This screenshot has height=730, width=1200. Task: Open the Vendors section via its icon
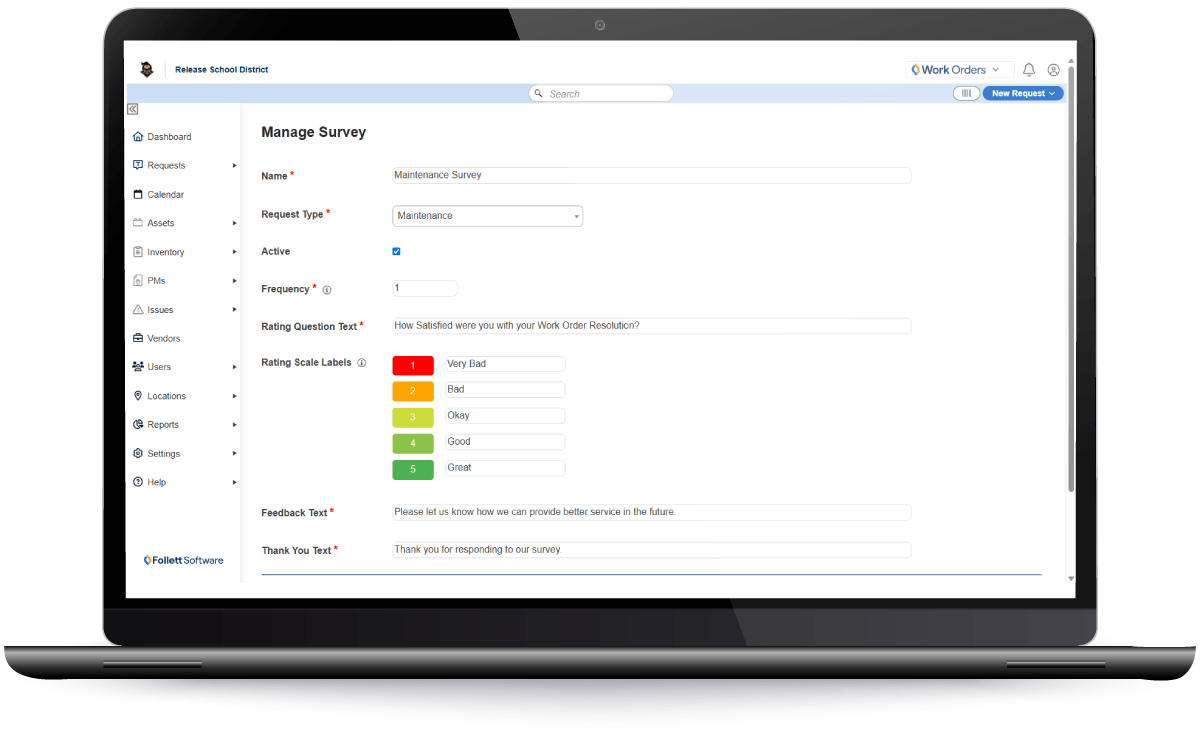pyautogui.click(x=138, y=338)
